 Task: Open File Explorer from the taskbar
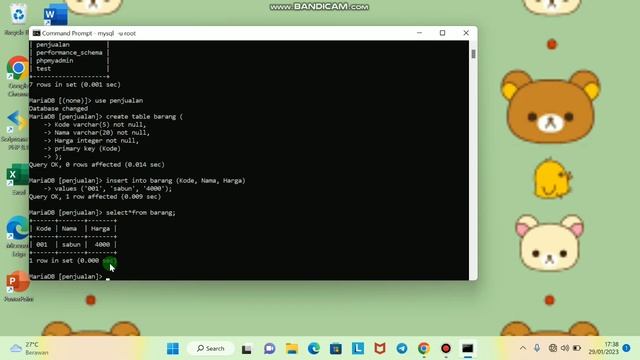tap(291, 349)
